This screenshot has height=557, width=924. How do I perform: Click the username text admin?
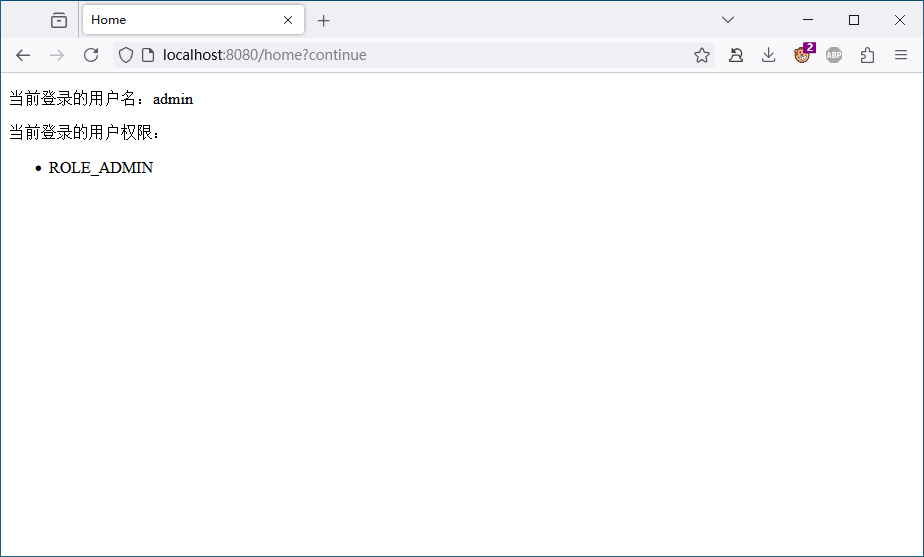click(x=173, y=99)
